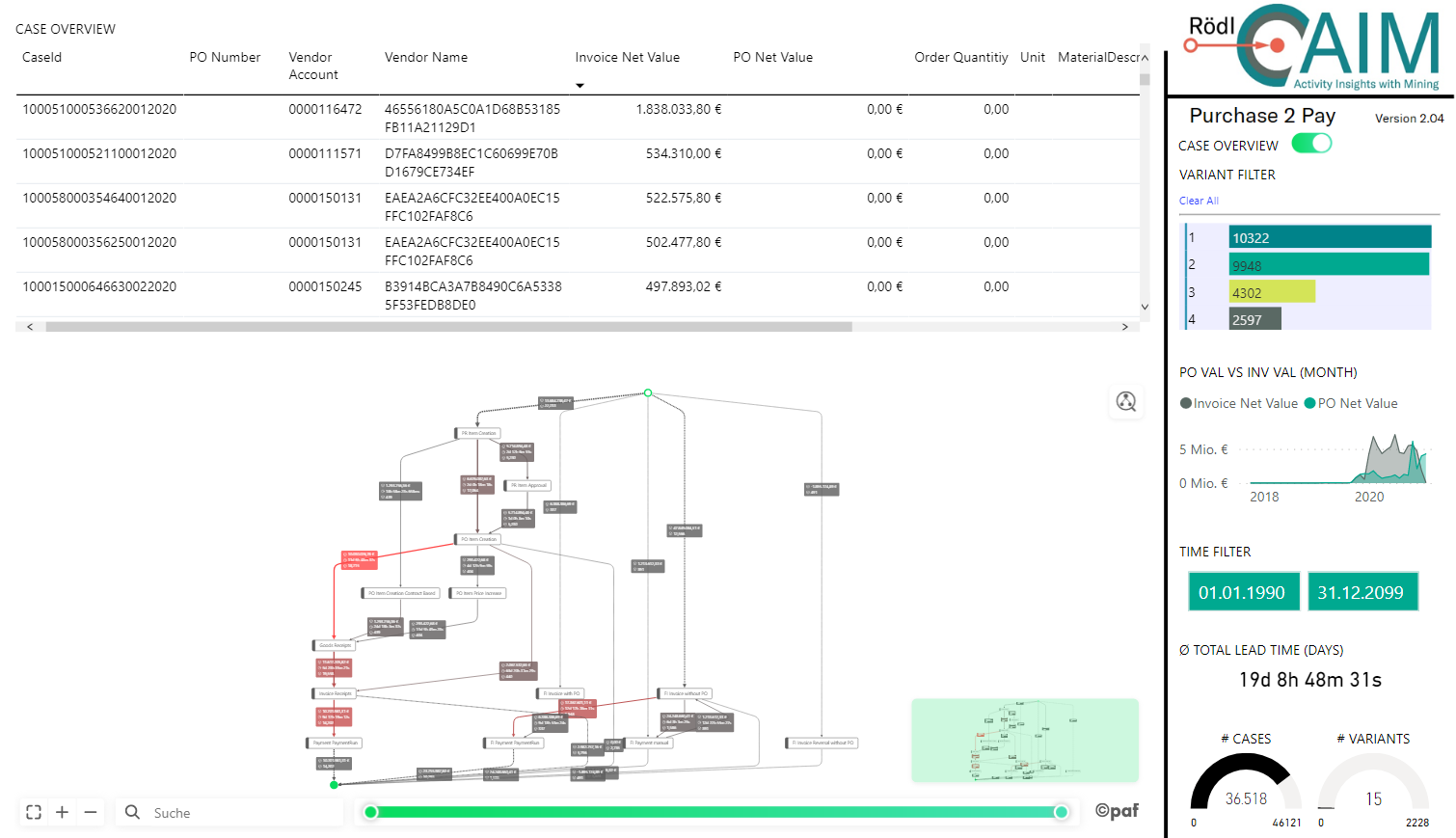Zoom into the process graph with the plus icon

62,812
